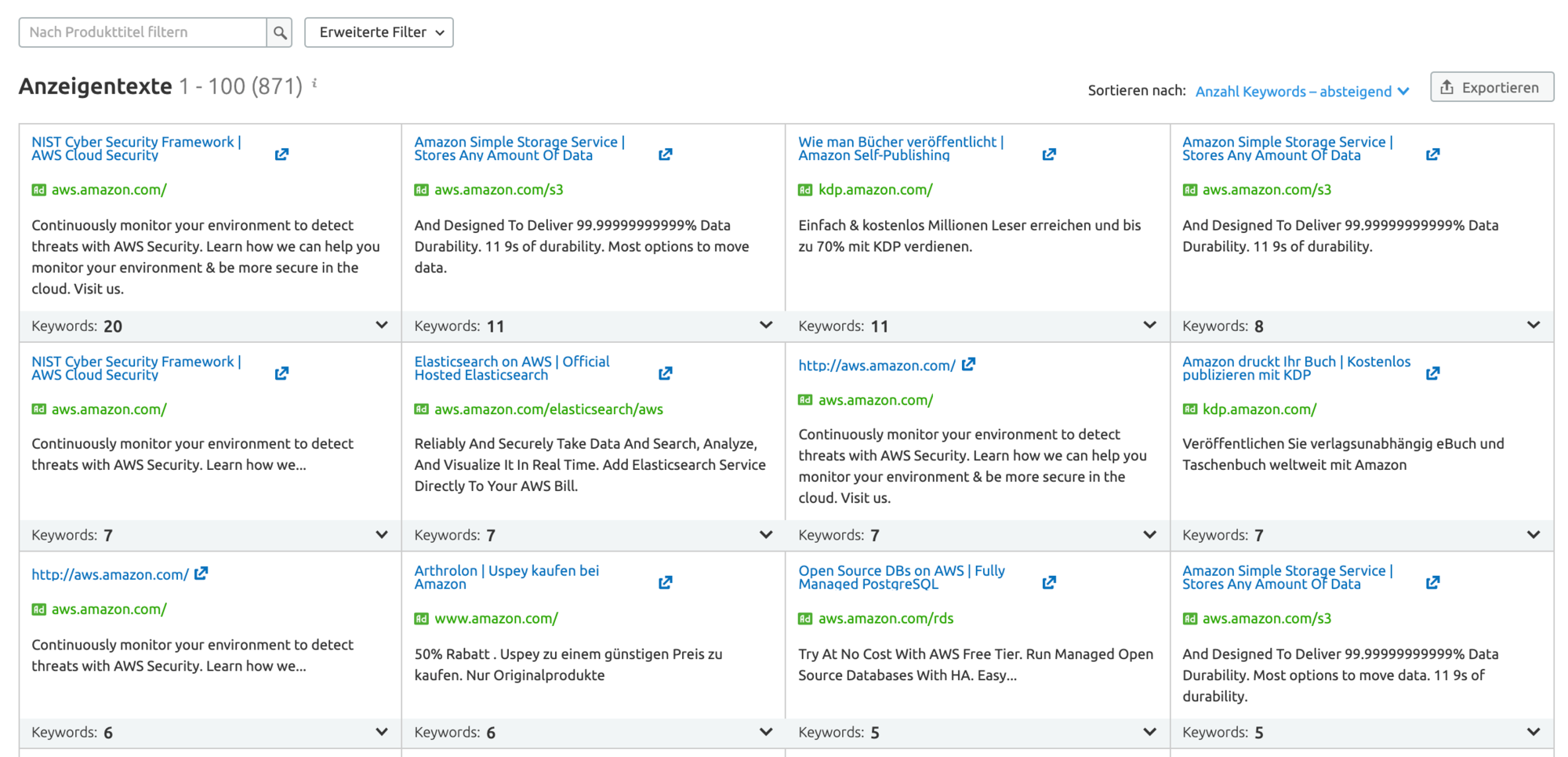Viewport: 1568px width, 757px height.
Task: Expand Keywords: 11 under Amazon Self-Publishing ad
Action: click(1149, 325)
